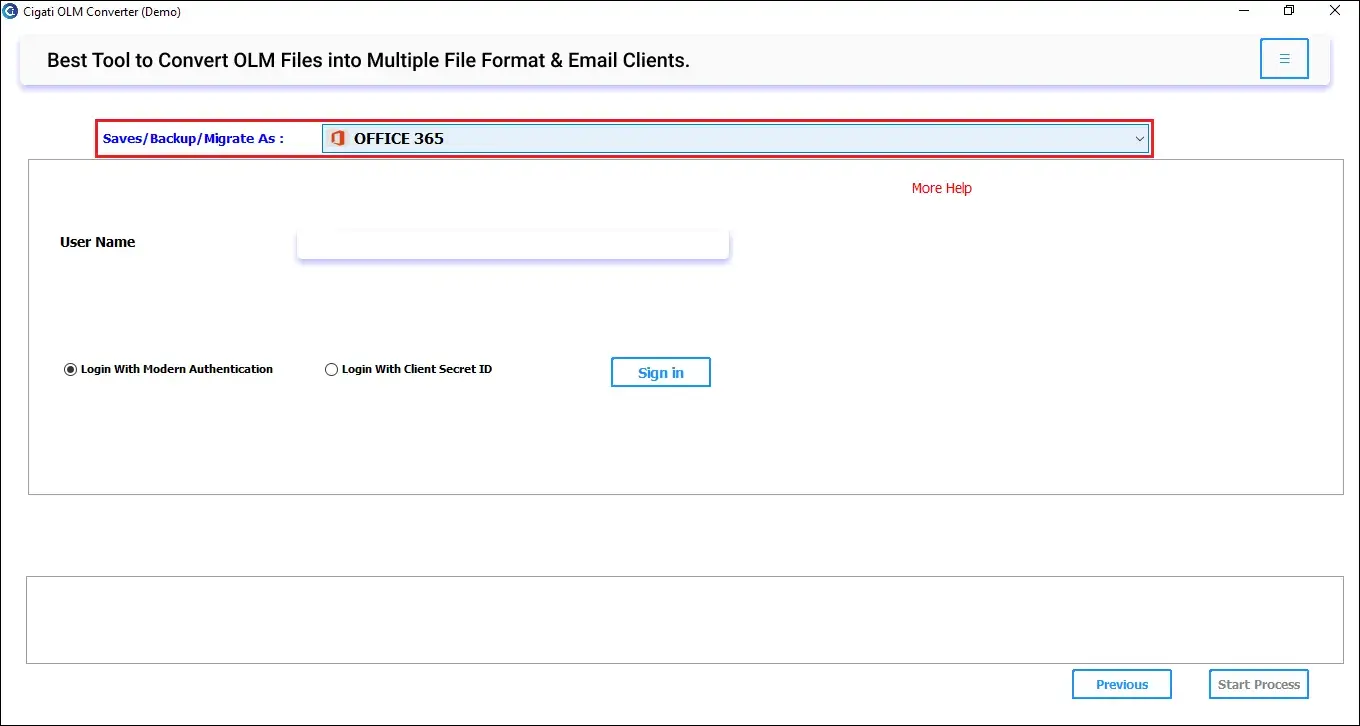The height and width of the screenshot is (726, 1360).
Task: Click the Saves/Backup/Migrate As label
Action: [x=193, y=138]
